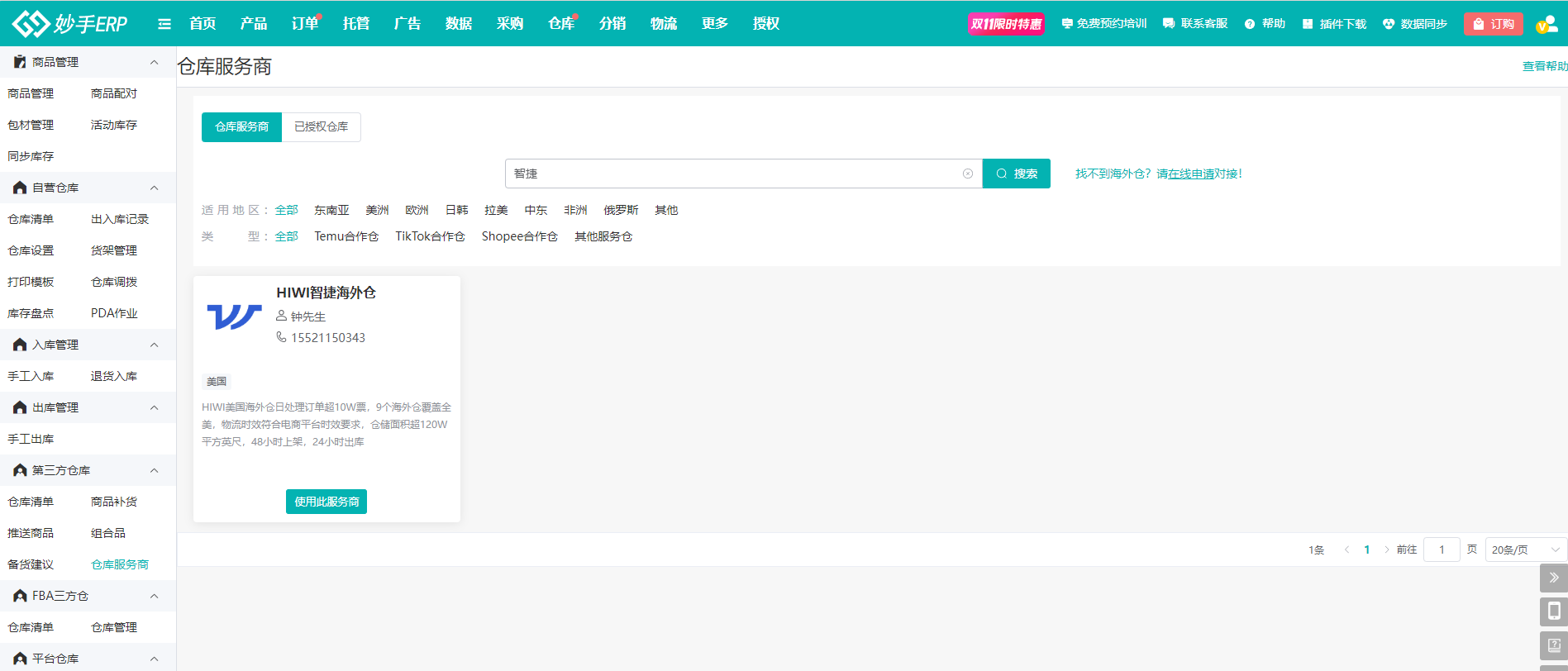Open the 仓库 top menu
1568x671 pixels.
(560, 24)
